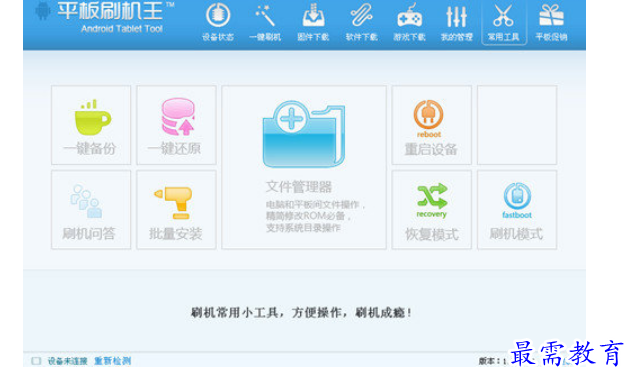Viewport: 632px width, 385px height.
Task: Click the 一键还原 pink database tile
Action: pyautogui.click(x=177, y=125)
